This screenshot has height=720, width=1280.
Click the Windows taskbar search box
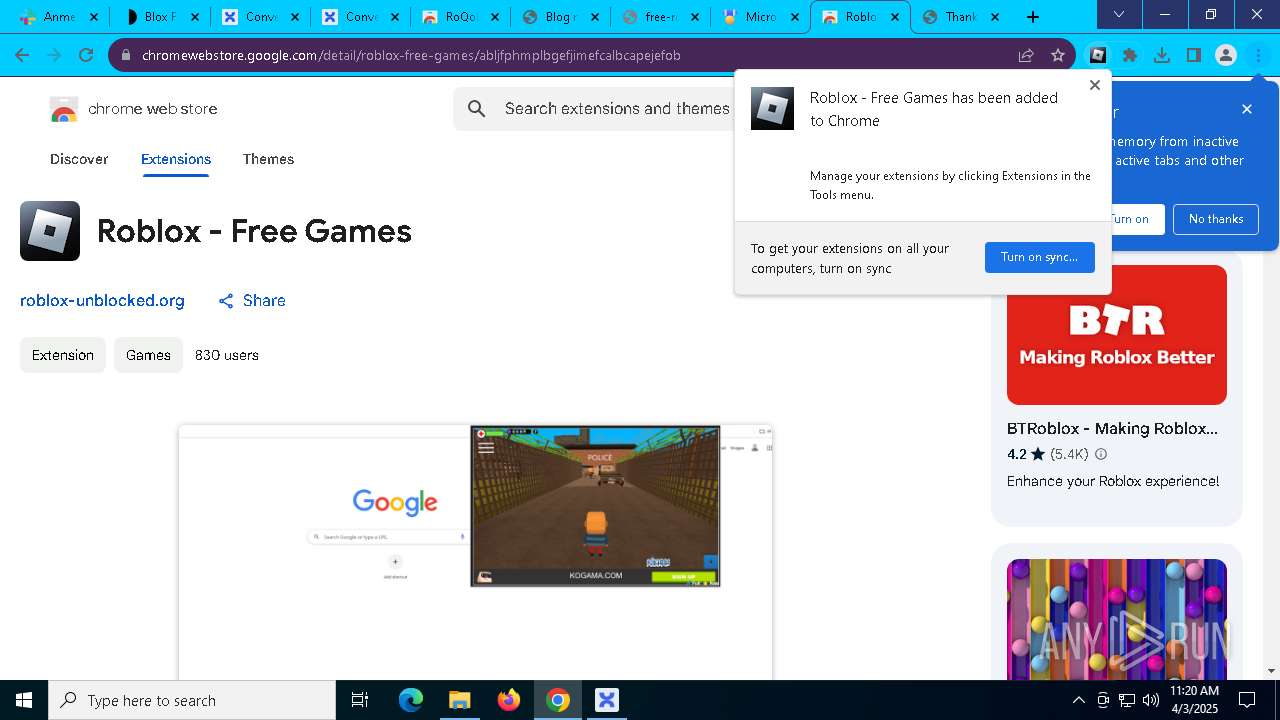pos(192,700)
